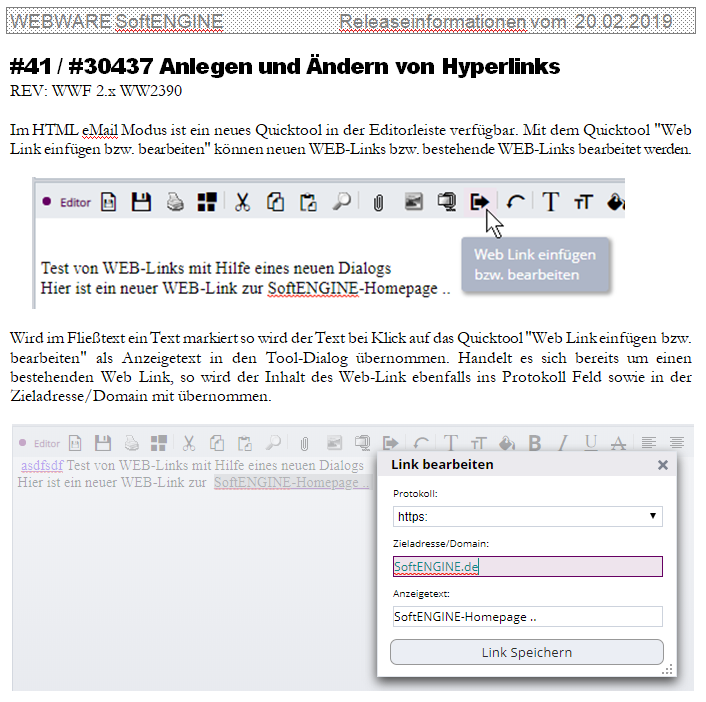Click the dimmed scissors icon in the greyed-out editor toolbar

click(189, 443)
